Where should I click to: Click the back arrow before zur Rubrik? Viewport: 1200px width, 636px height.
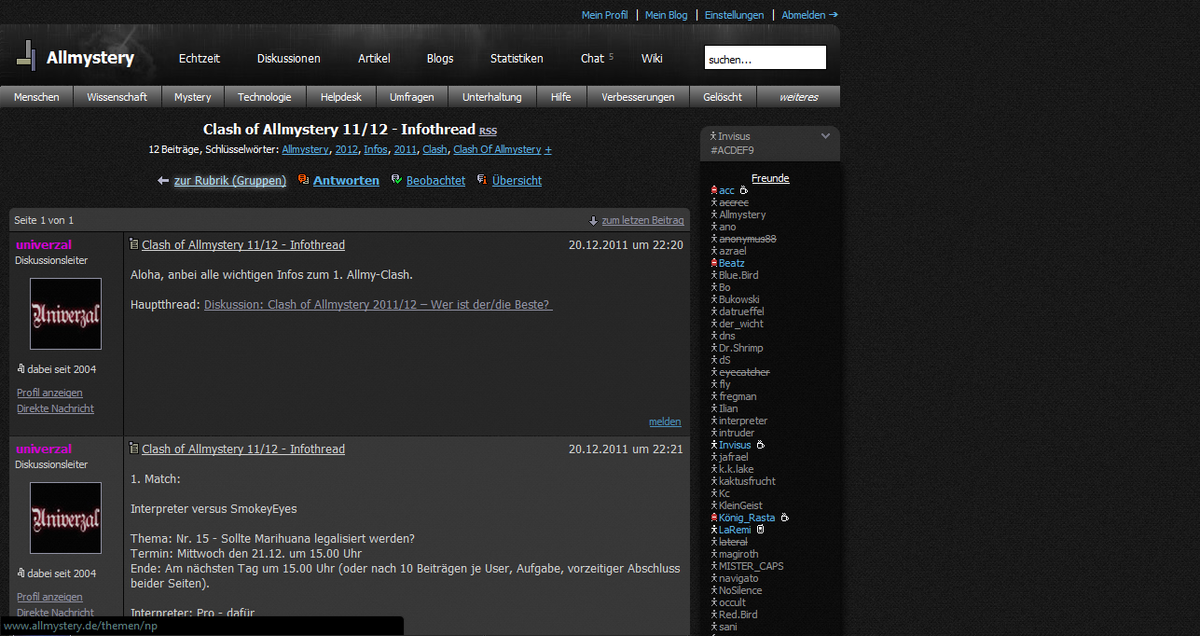pos(163,181)
